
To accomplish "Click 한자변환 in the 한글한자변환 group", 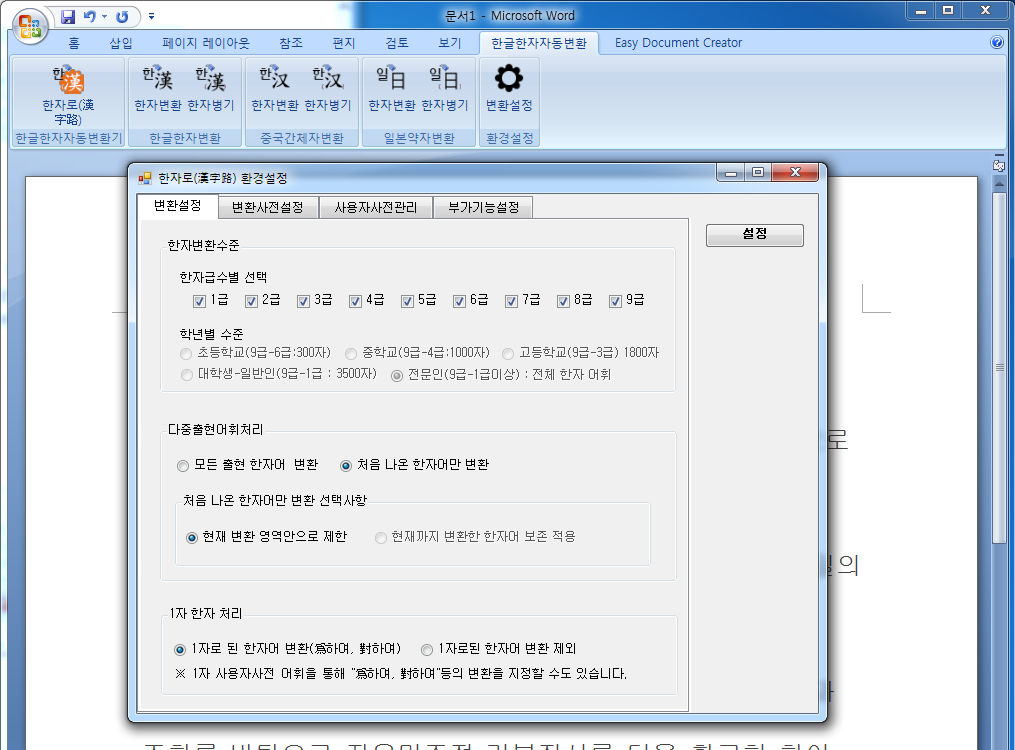I will pyautogui.click(x=157, y=90).
